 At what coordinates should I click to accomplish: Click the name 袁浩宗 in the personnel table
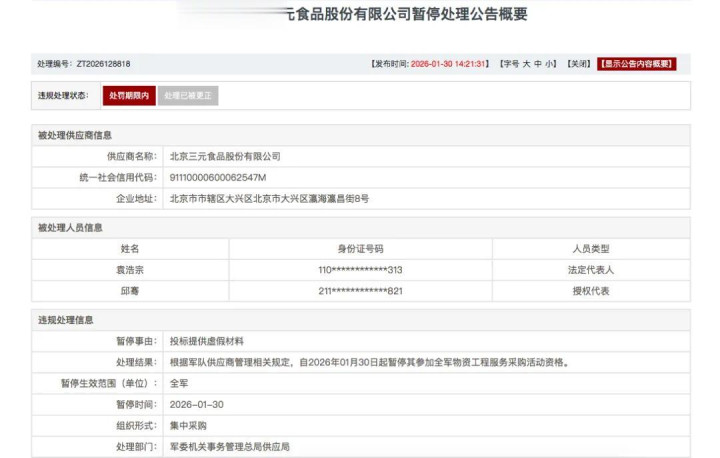(x=130, y=270)
